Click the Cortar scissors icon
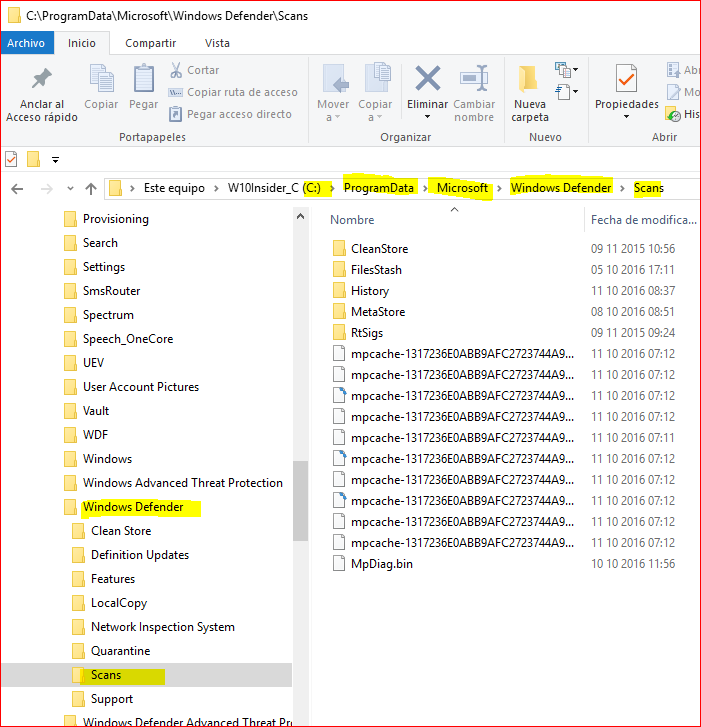The height and width of the screenshot is (727, 701). point(176,70)
